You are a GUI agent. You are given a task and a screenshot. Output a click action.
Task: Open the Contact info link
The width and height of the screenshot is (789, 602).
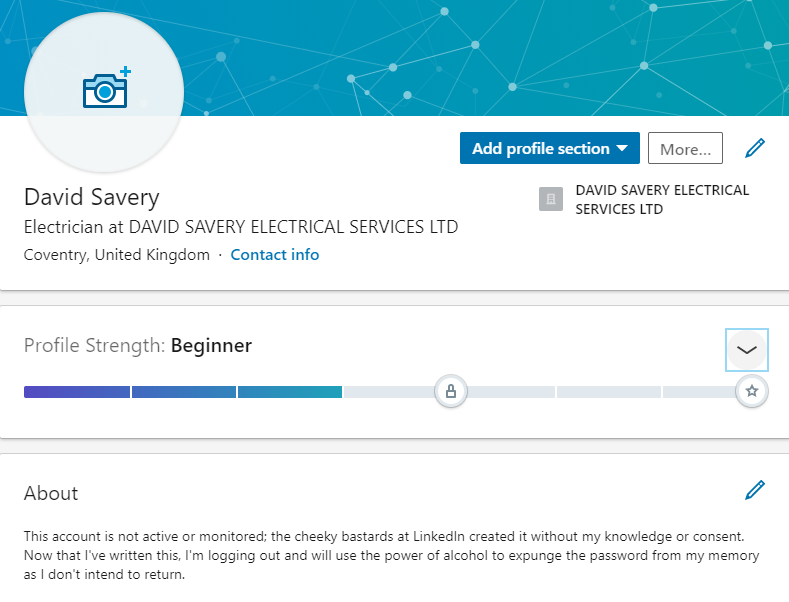pos(275,255)
